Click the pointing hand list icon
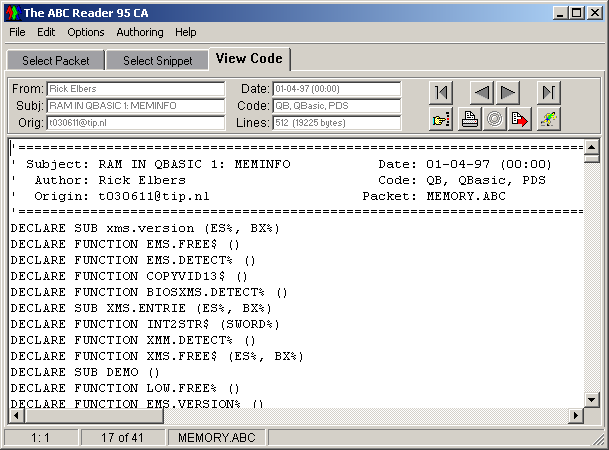 click(x=441, y=121)
